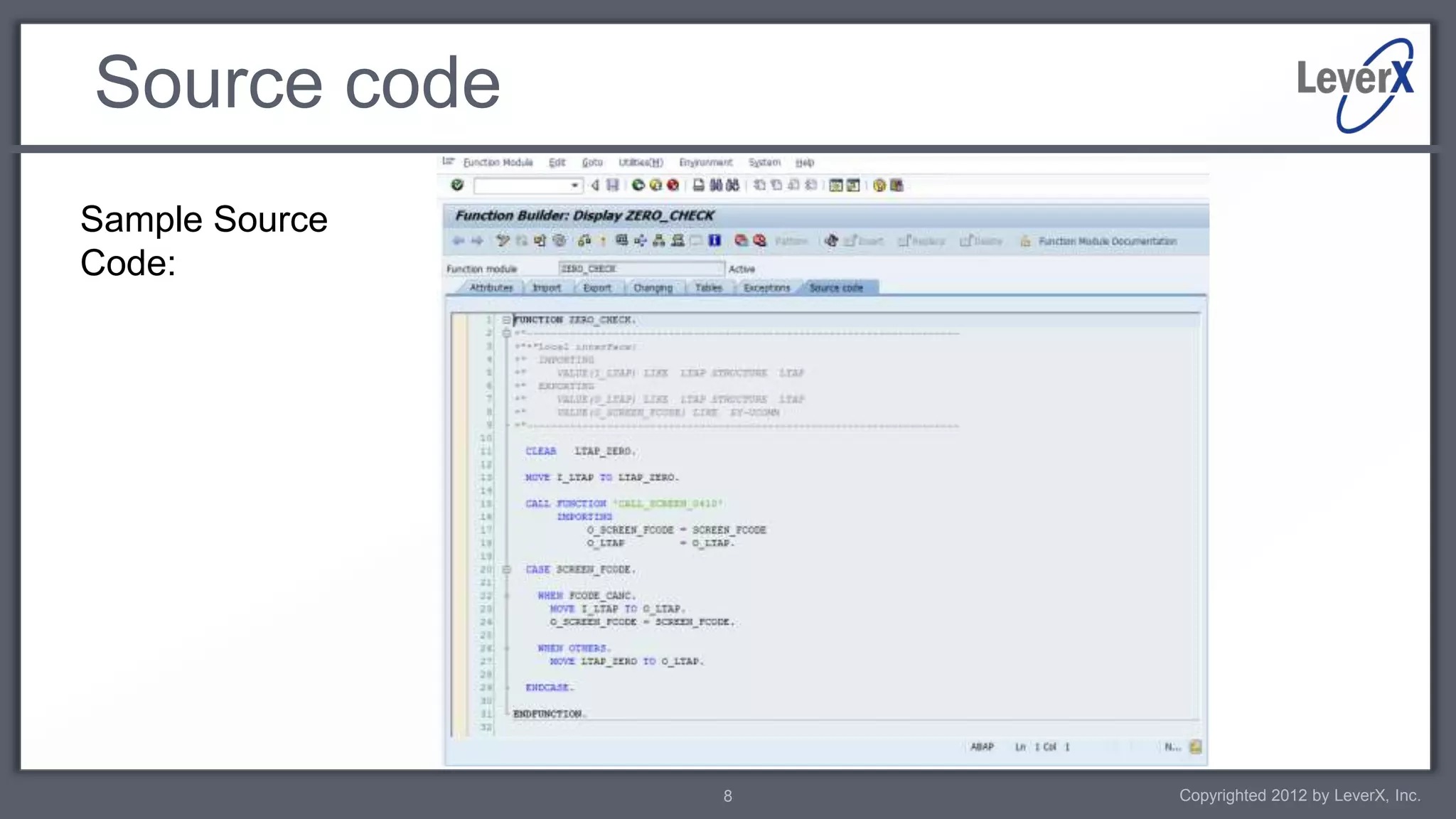This screenshot has height=819, width=1456.
Task: Click the Pattern button
Action: pos(791,241)
